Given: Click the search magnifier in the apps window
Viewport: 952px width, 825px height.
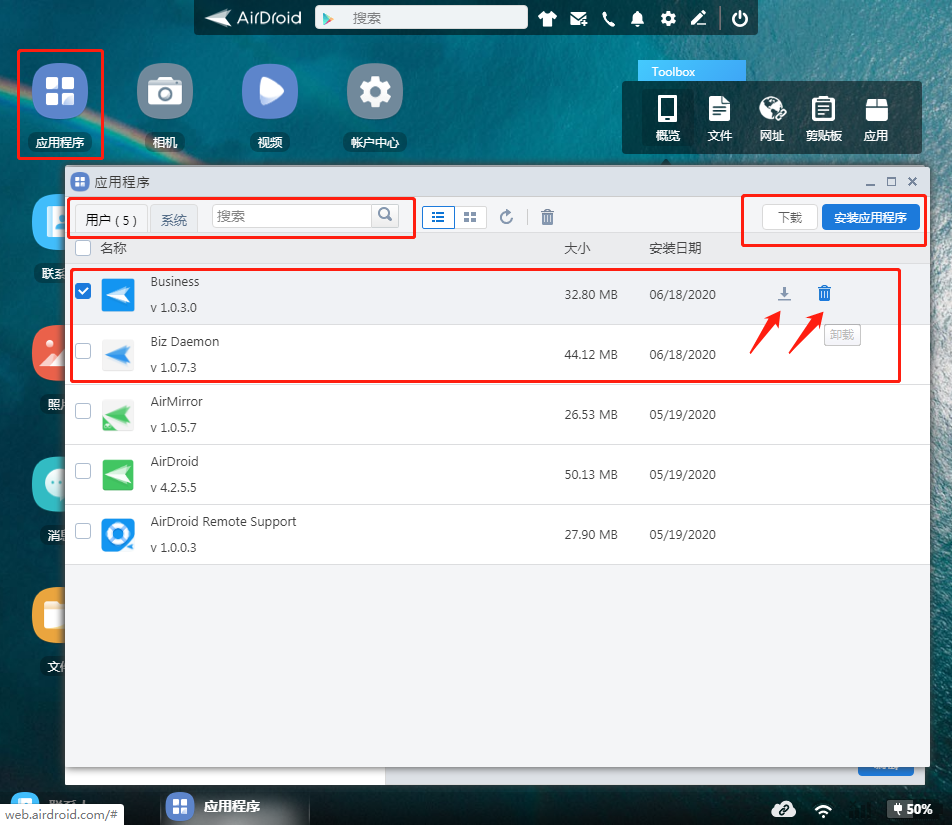Looking at the screenshot, I should pos(385,215).
